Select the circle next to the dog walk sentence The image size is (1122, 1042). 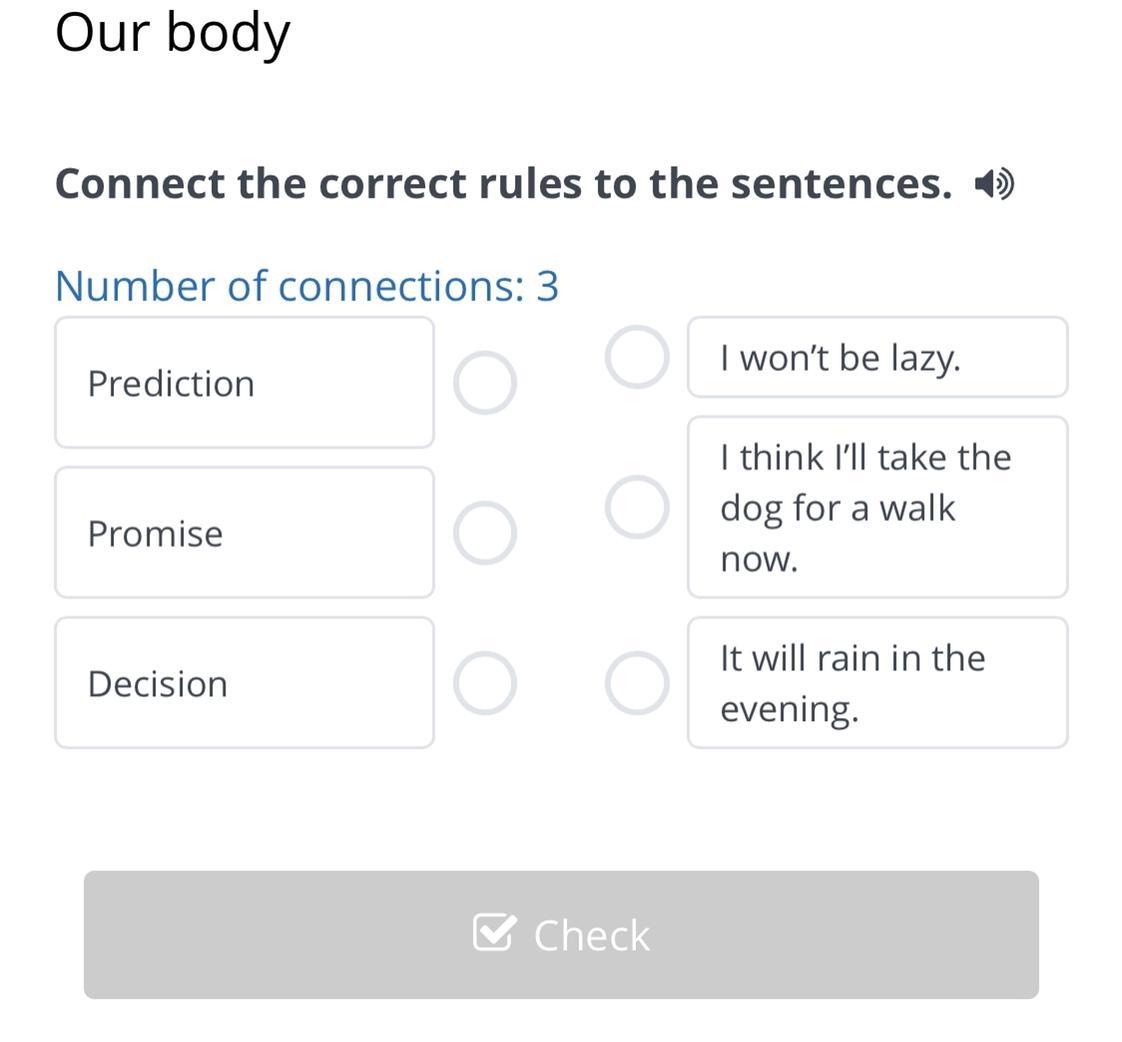637,507
